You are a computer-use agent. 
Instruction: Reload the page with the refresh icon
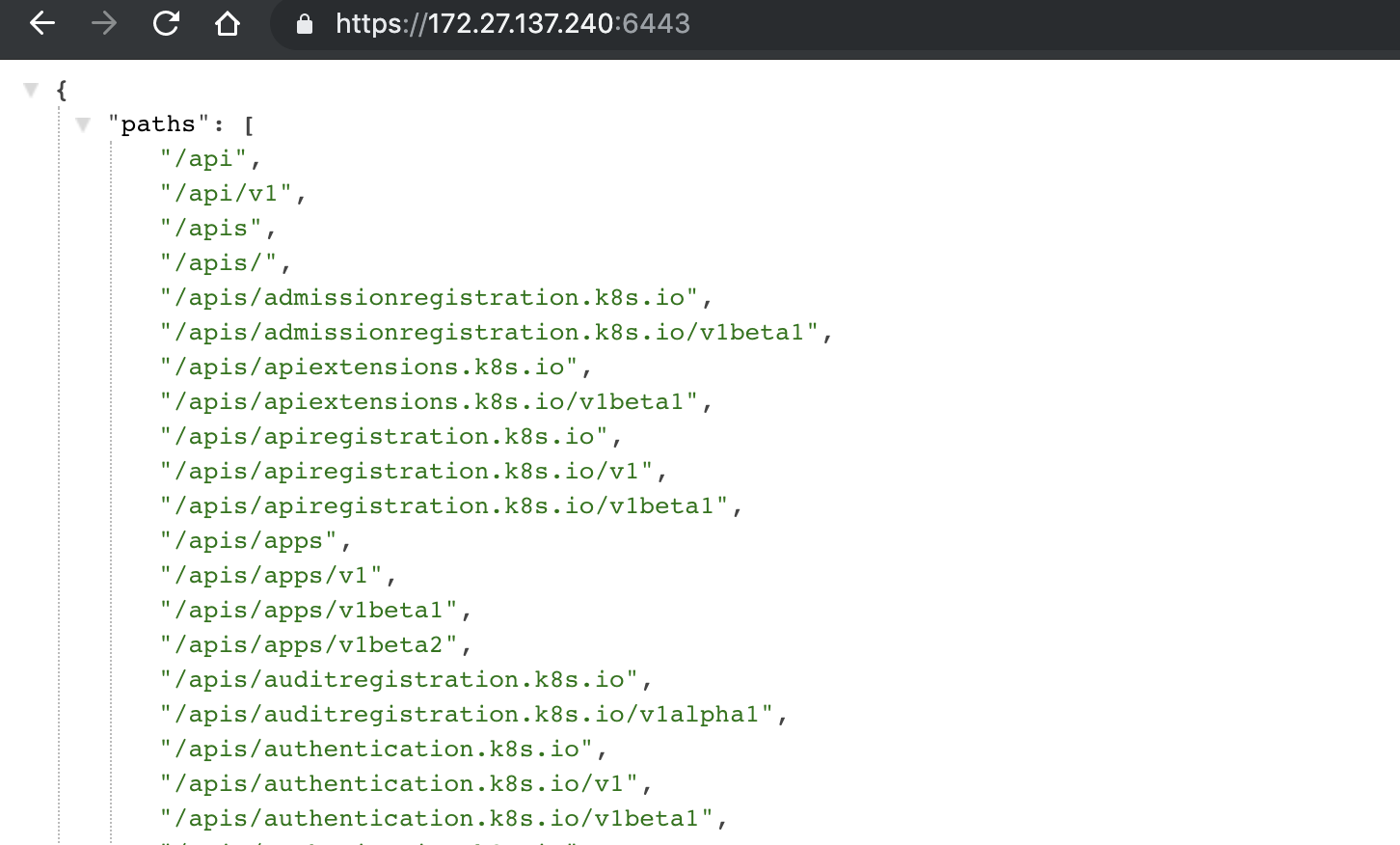166,23
